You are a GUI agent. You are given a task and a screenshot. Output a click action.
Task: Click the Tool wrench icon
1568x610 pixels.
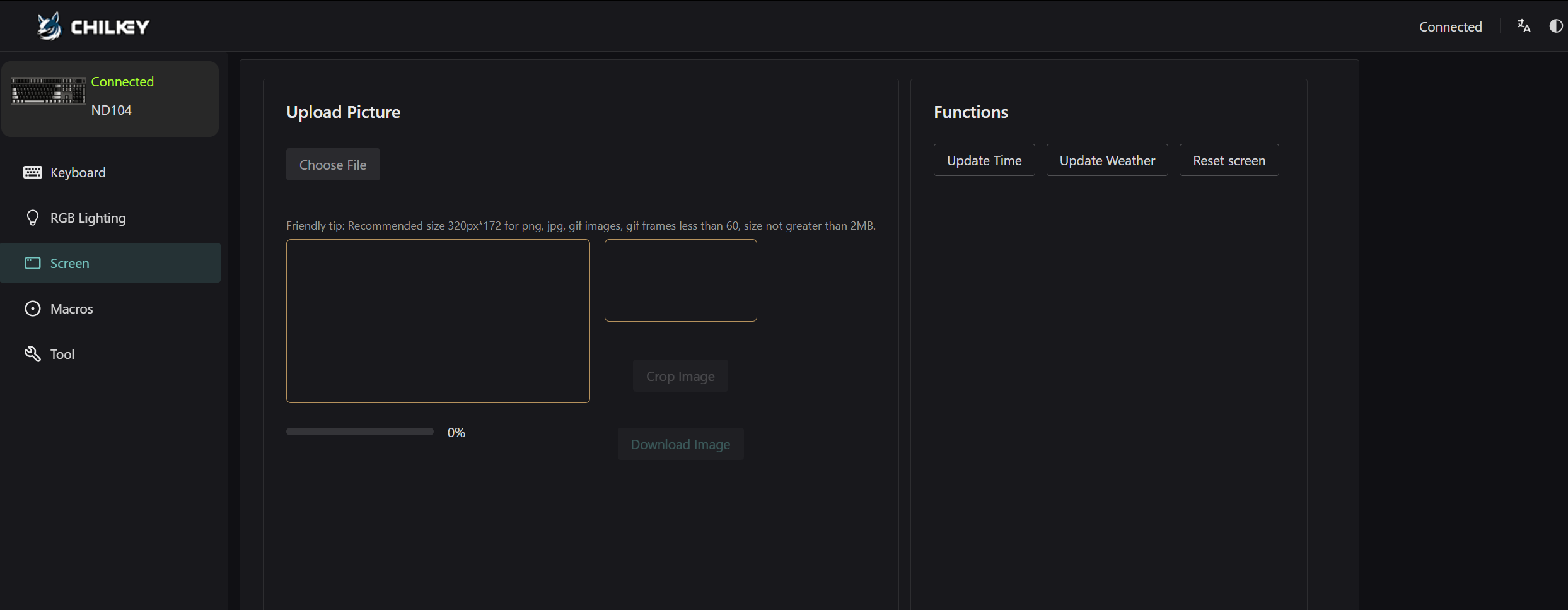tap(33, 354)
